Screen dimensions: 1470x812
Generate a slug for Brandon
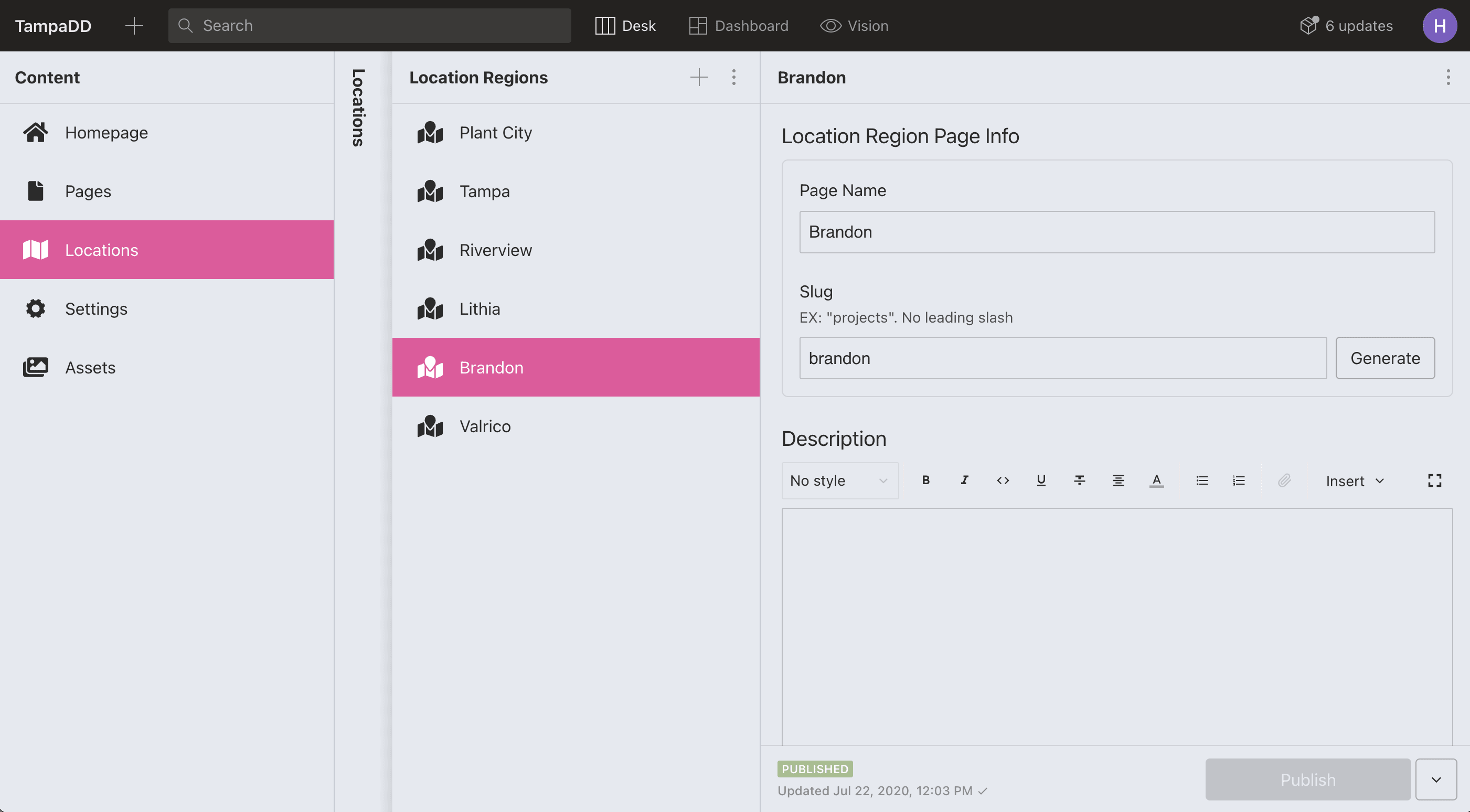(x=1385, y=358)
